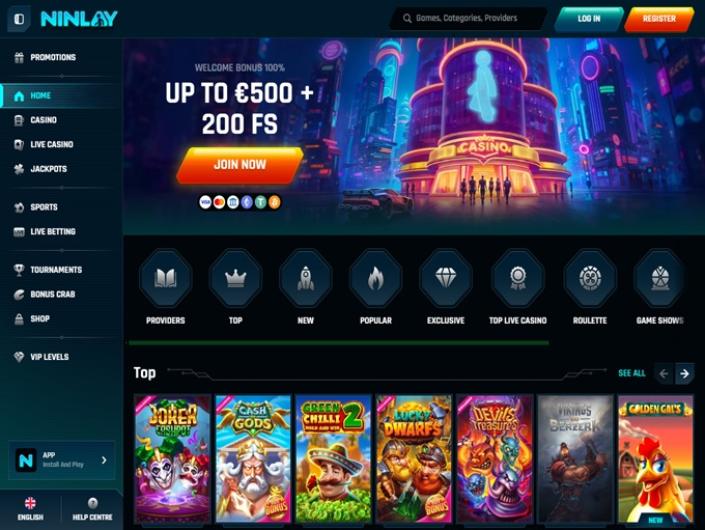Screen dimensions: 705x530
Task: Open the New rocket category icon
Action: [306, 278]
